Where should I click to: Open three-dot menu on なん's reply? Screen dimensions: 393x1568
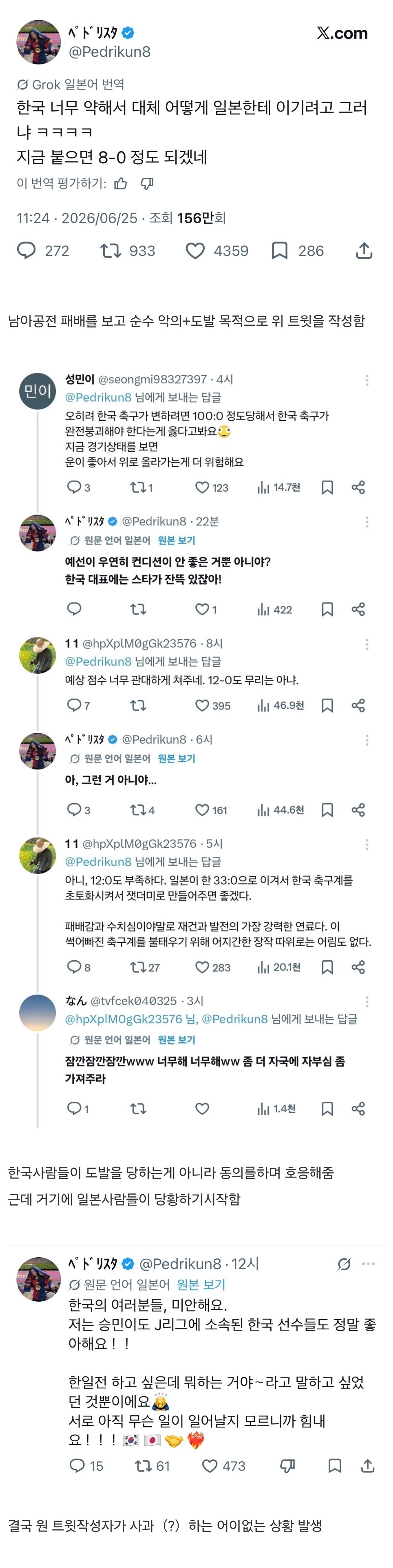click(367, 1001)
